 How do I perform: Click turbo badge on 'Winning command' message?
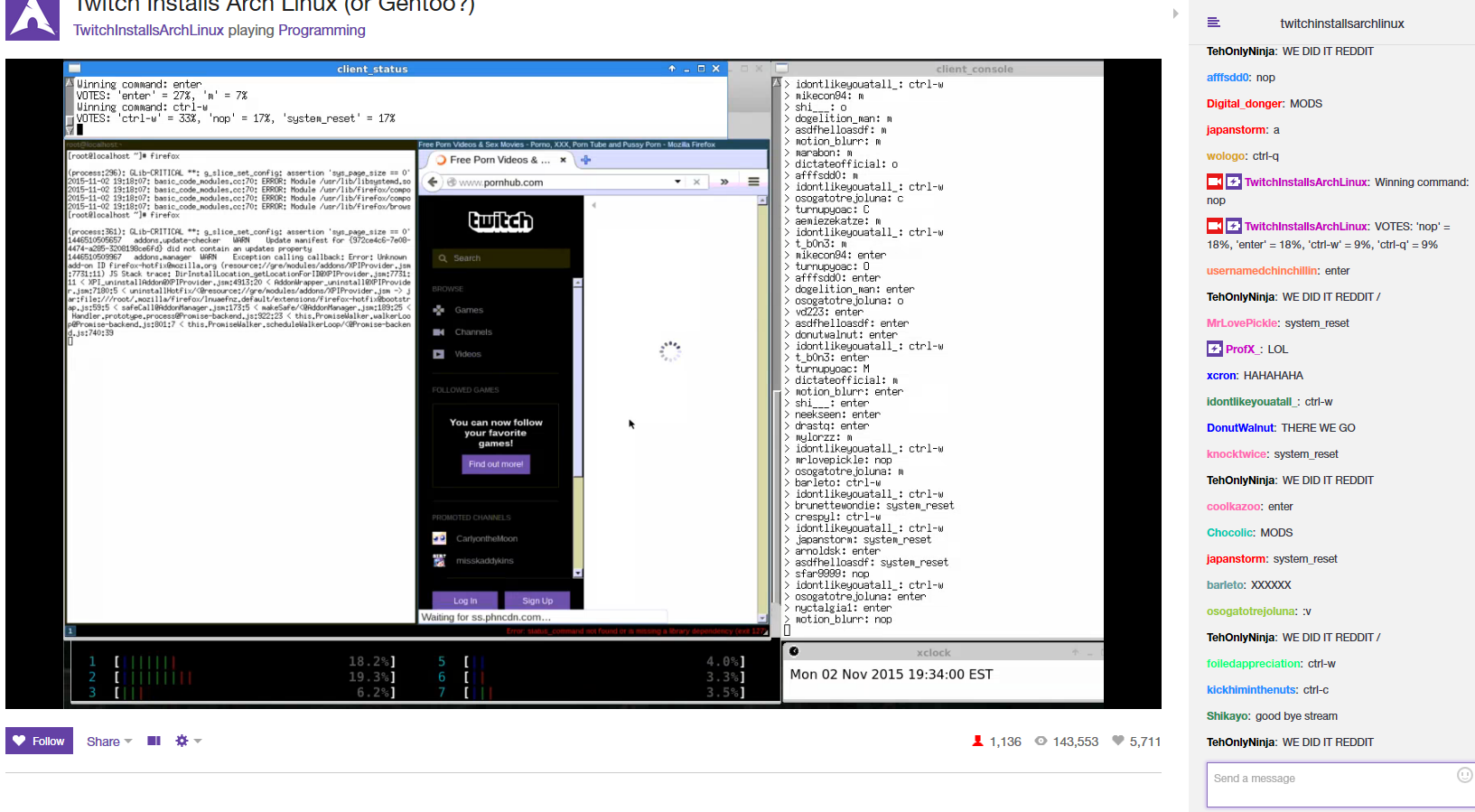1234,182
